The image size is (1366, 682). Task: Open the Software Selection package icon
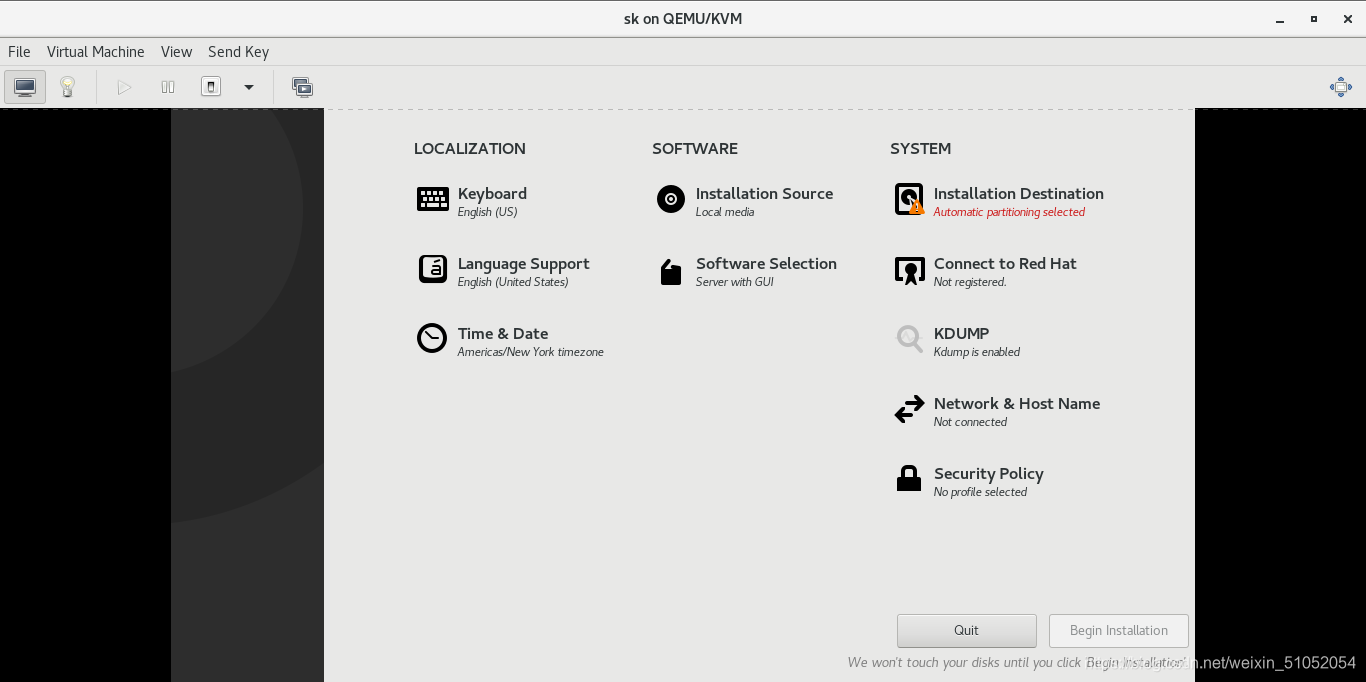coord(671,271)
